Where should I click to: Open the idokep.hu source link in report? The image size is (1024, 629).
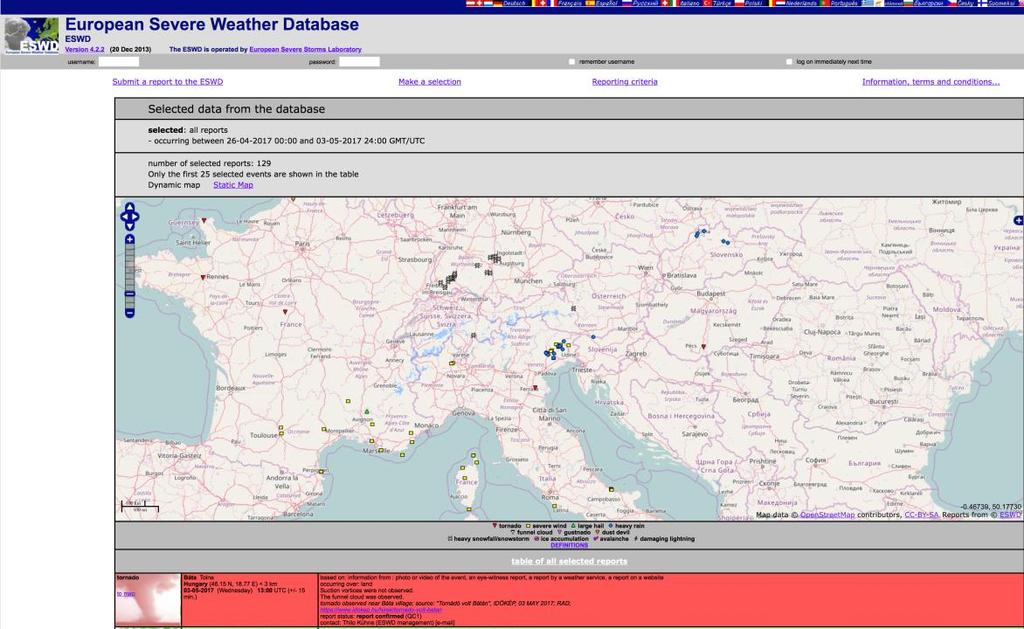click(381, 610)
